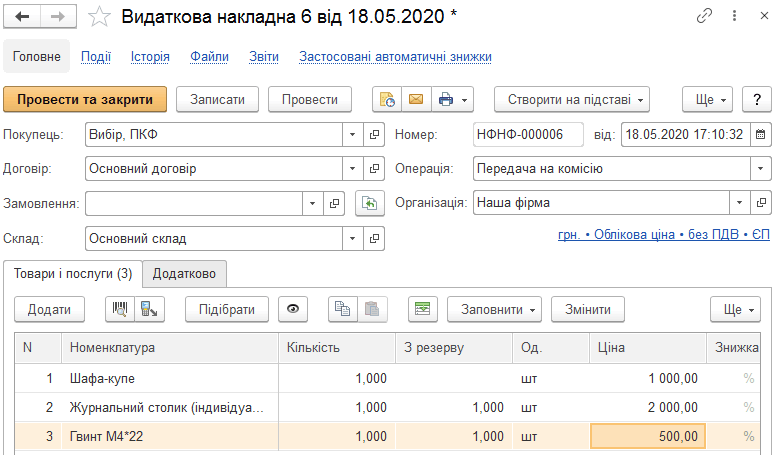Open Створити на підставі dropdown
The image size is (779, 455).
click(572, 99)
